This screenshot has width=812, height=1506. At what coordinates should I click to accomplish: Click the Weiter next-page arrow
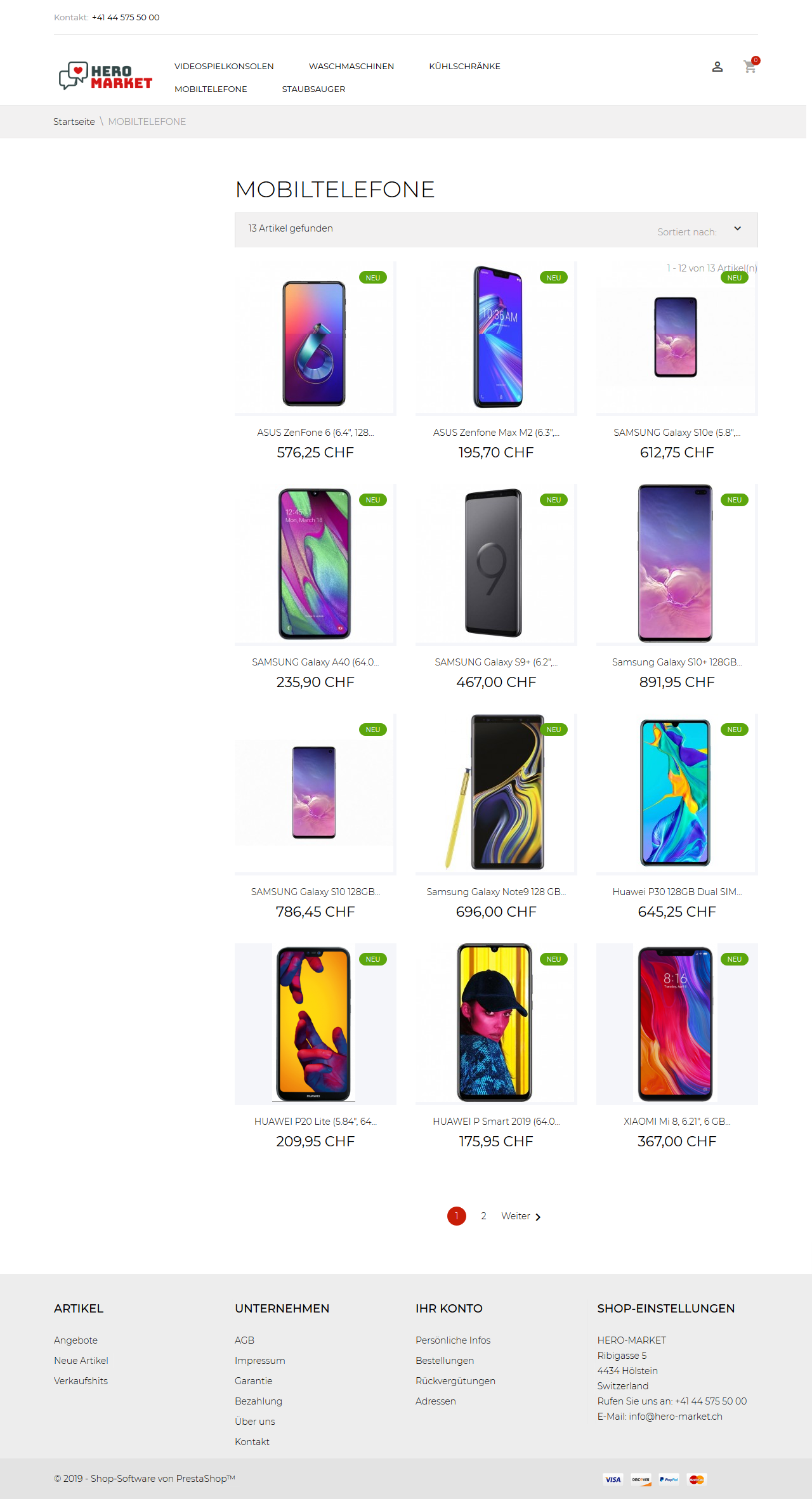[537, 1217]
